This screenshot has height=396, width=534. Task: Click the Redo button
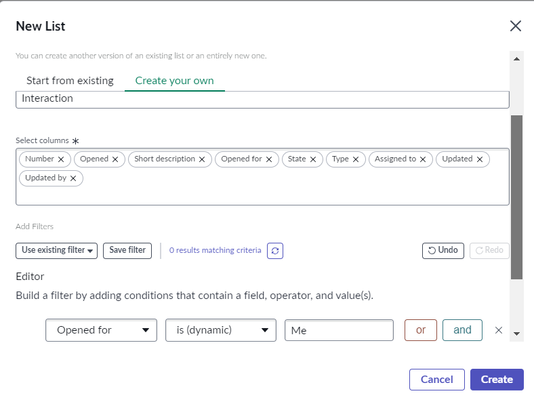tap(489, 250)
